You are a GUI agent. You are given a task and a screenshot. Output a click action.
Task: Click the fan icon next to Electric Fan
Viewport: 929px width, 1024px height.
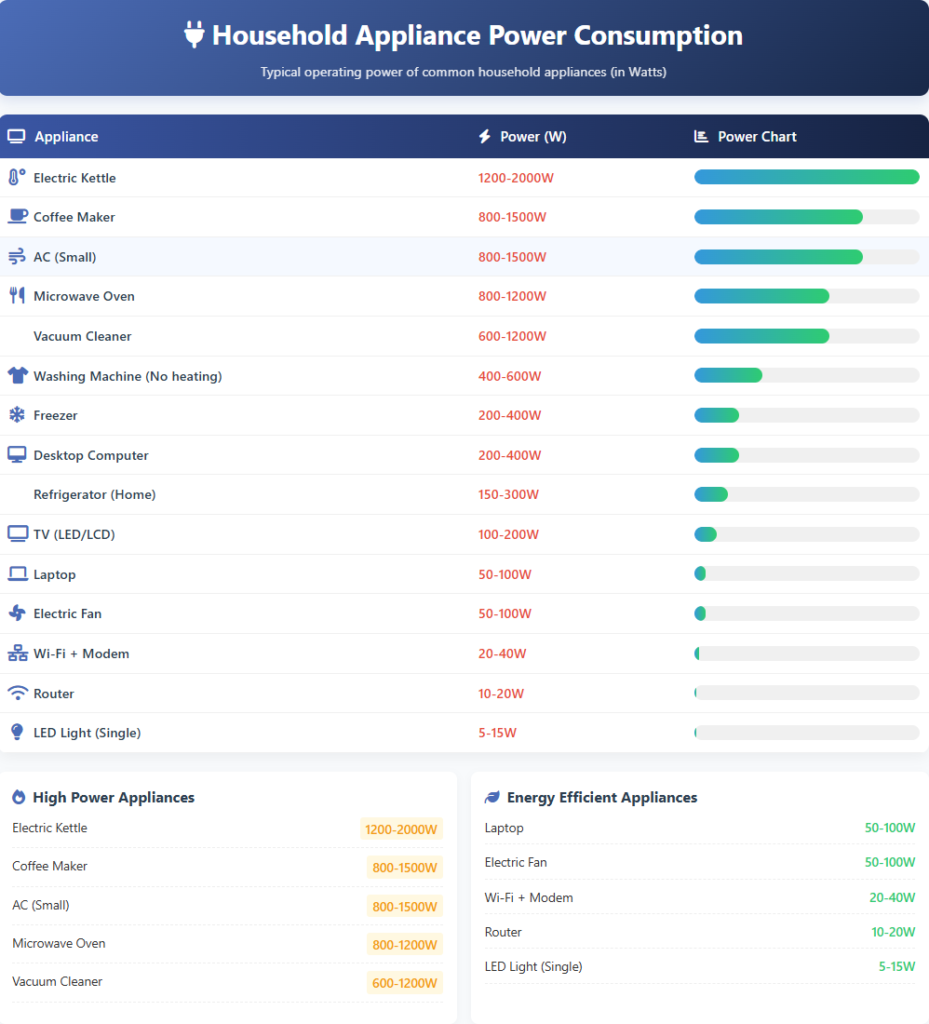click(16, 614)
